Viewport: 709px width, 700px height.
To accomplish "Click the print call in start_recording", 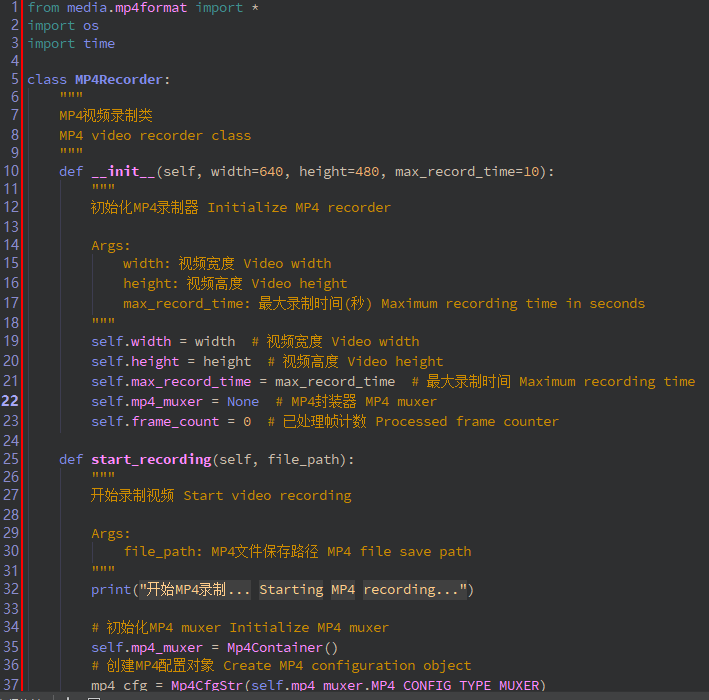I will [x=111, y=589].
